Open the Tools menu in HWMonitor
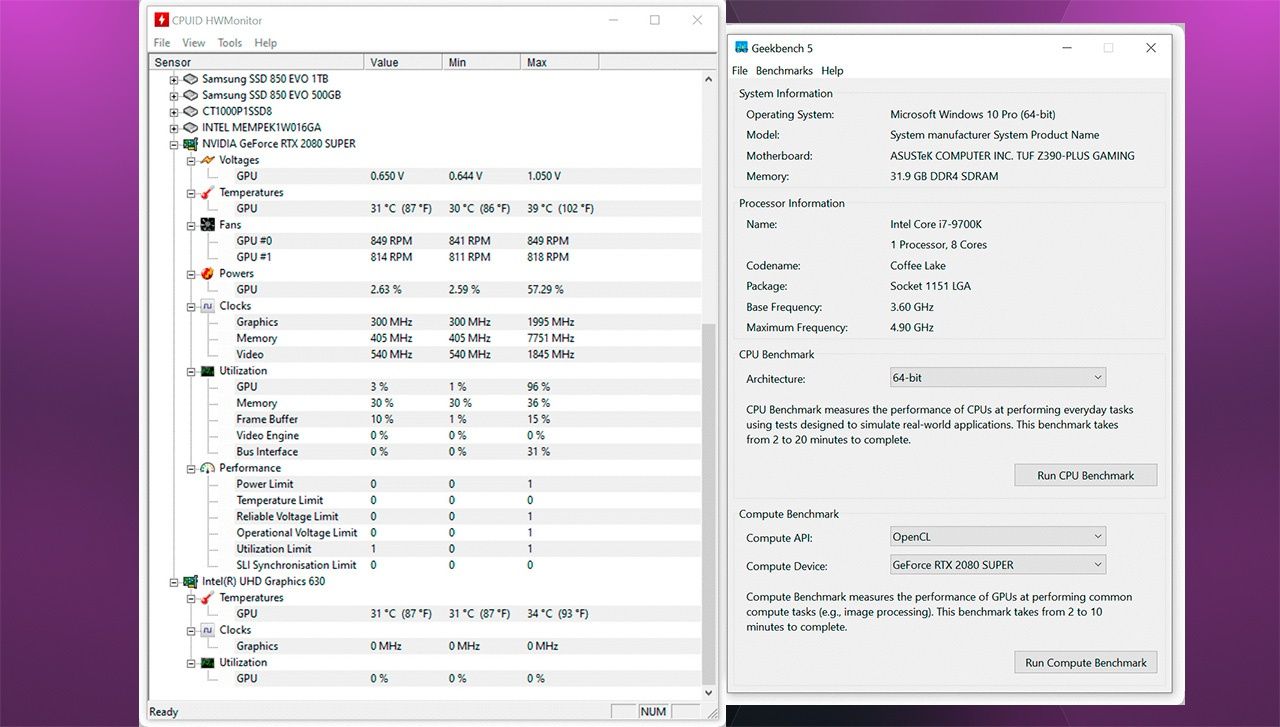The image size is (1280, 727). (230, 43)
